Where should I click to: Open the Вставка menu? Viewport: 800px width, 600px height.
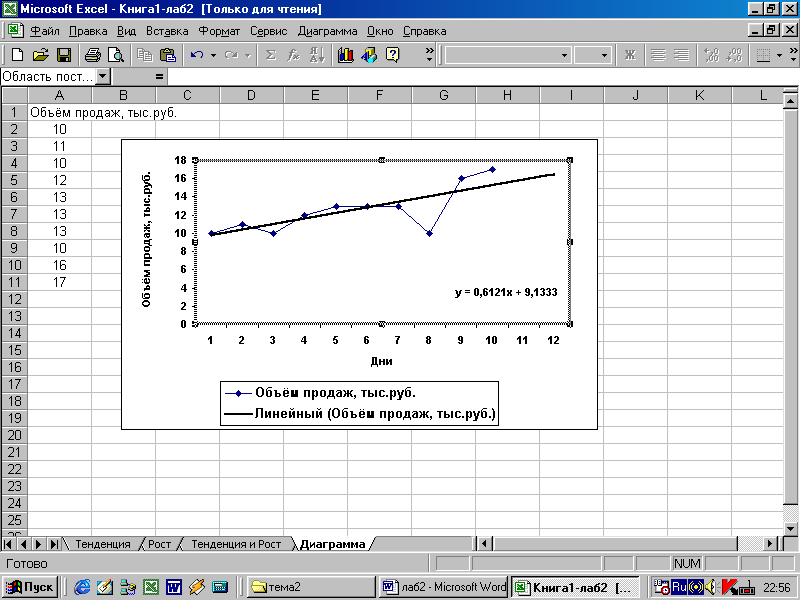167,31
